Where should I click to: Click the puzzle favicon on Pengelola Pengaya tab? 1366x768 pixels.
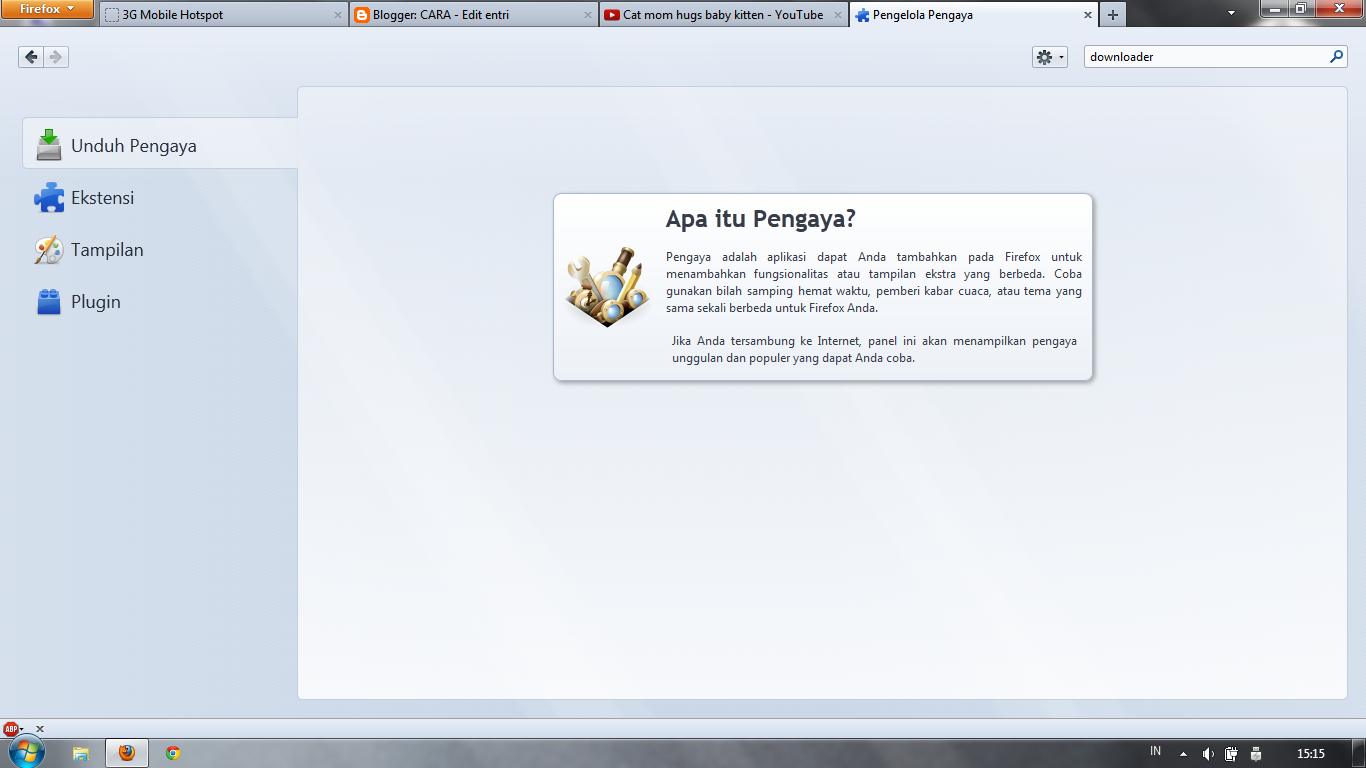tap(862, 15)
